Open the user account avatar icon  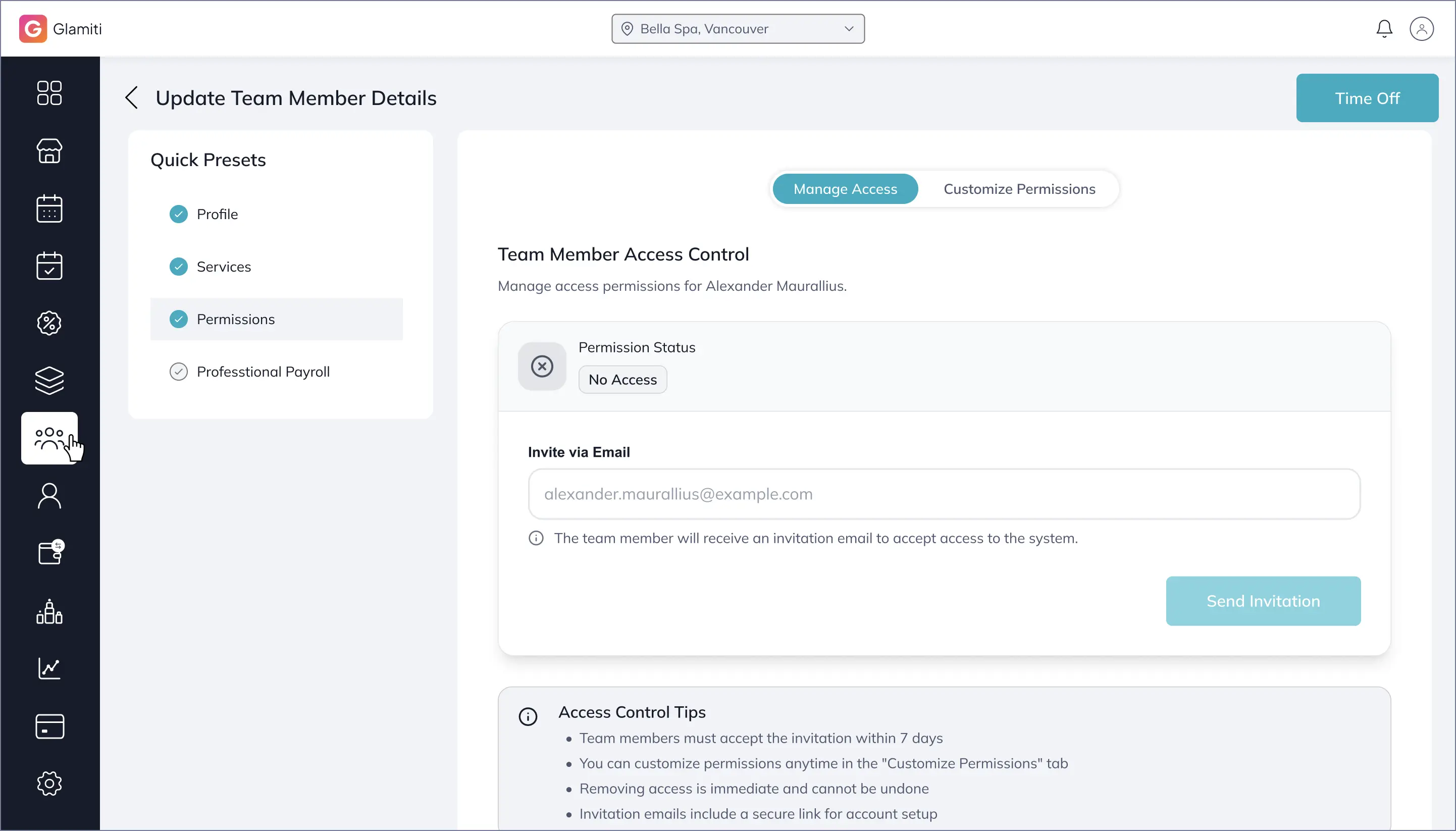click(1421, 29)
